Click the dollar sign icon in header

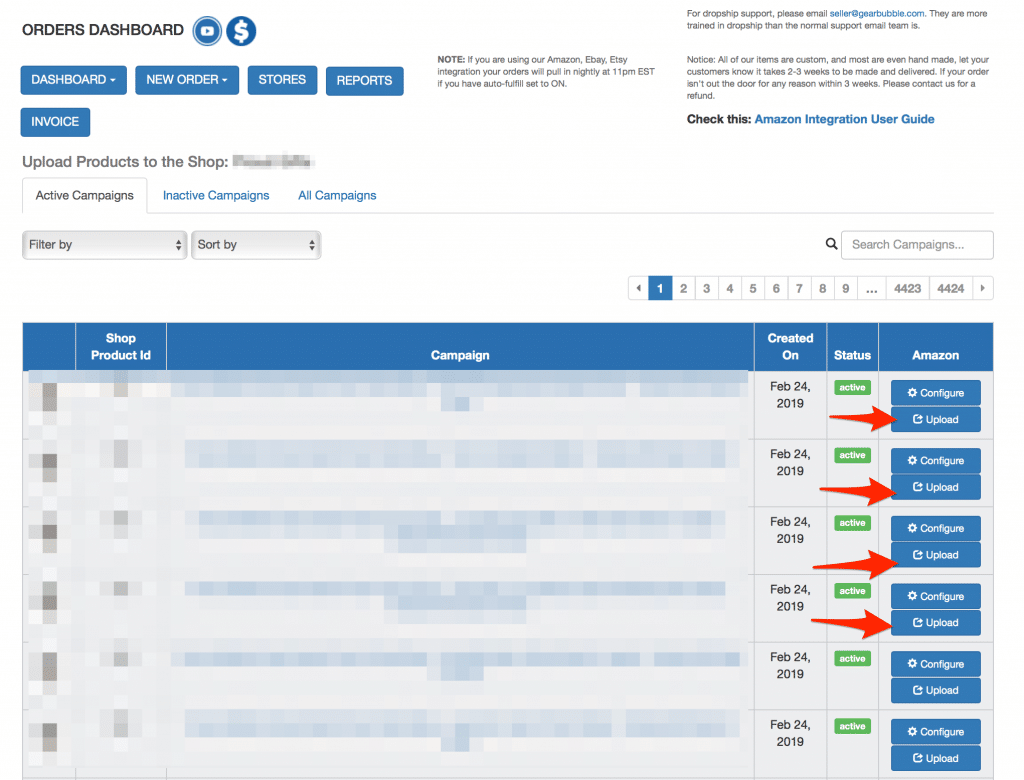coord(241,31)
